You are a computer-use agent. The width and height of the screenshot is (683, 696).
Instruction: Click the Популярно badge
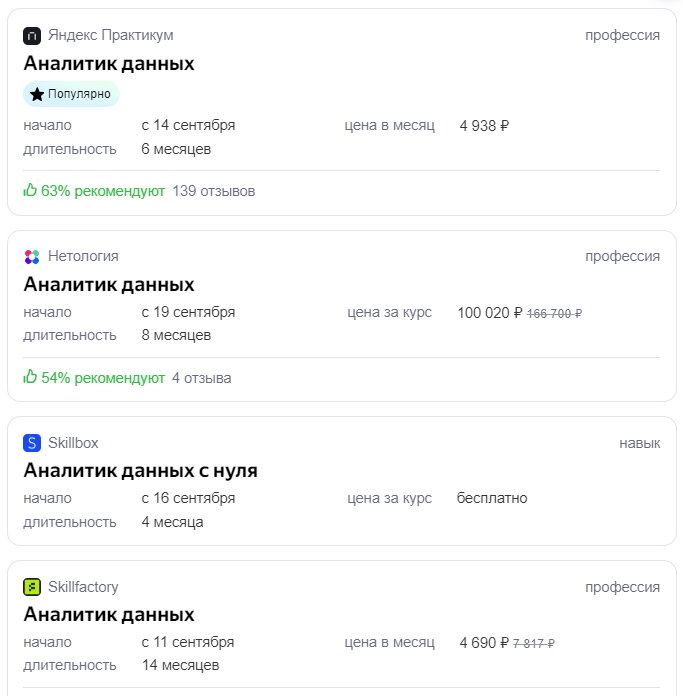pos(71,95)
